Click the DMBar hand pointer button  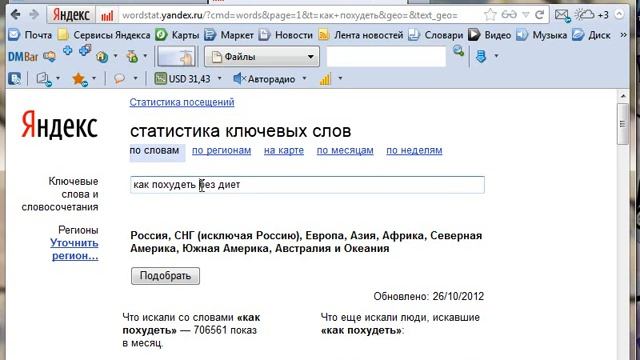(x=176, y=56)
